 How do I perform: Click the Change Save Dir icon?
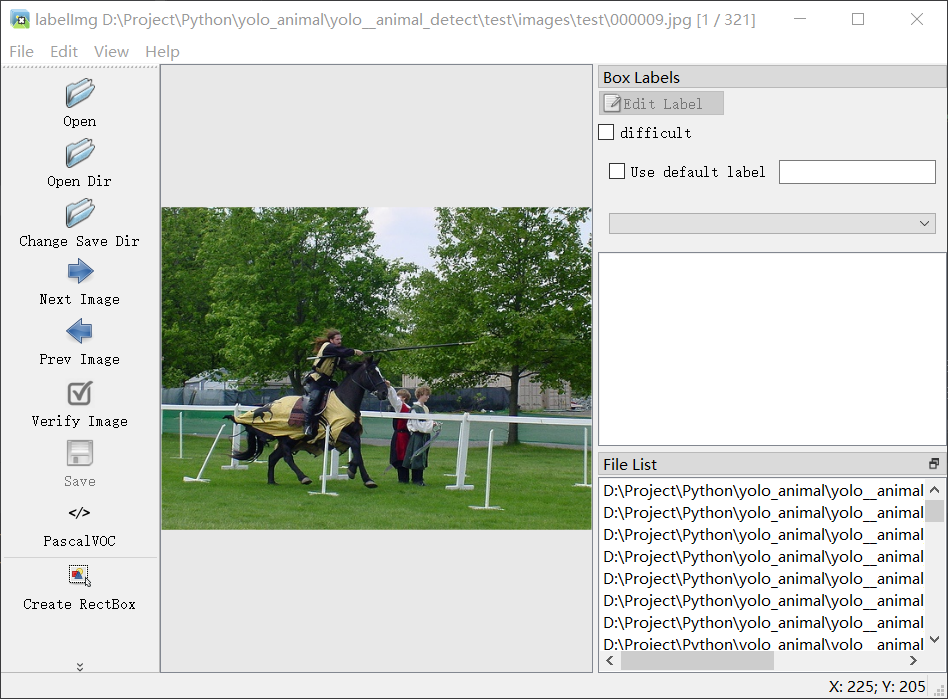coord(79,214)
